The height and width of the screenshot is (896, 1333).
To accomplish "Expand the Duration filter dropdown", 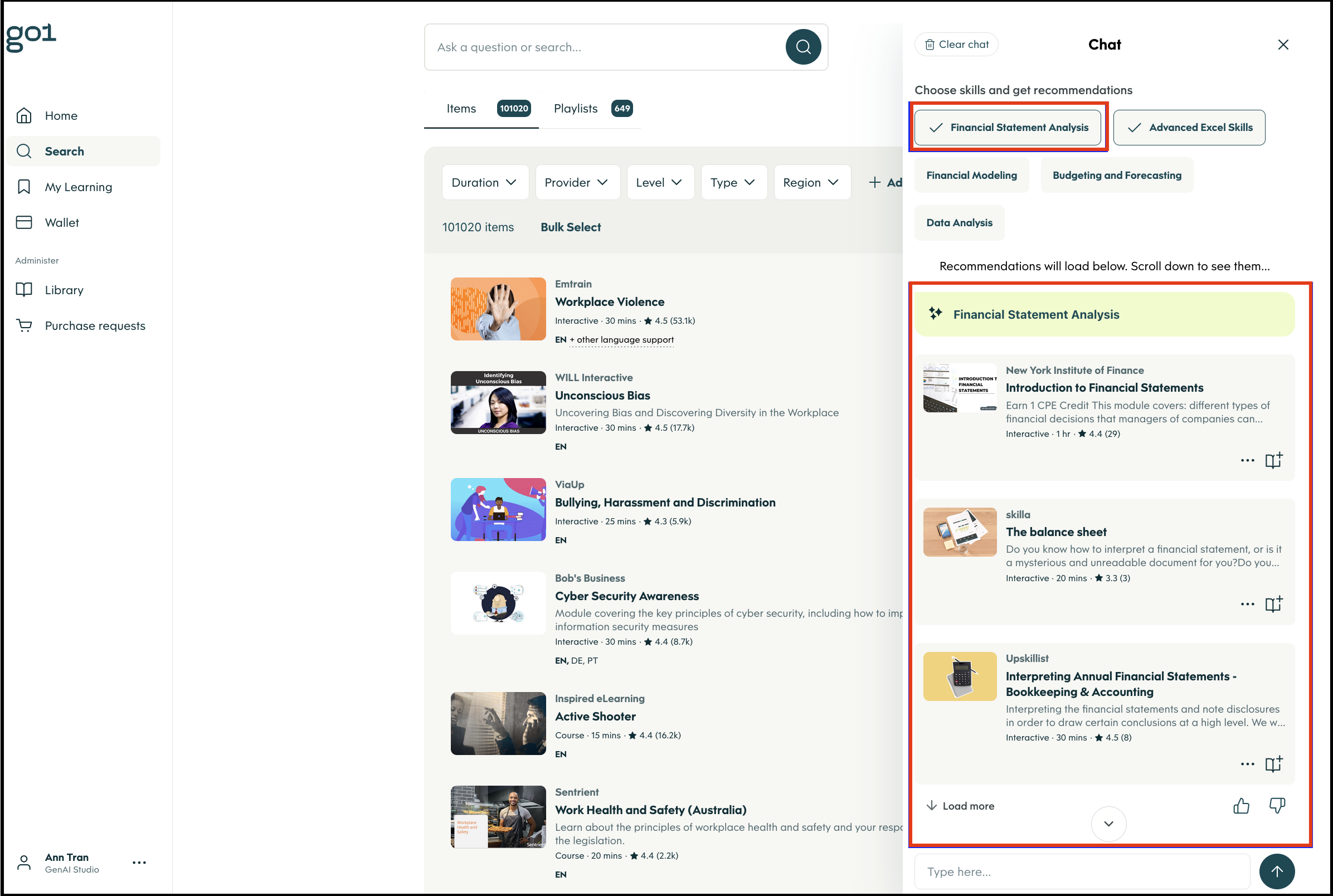I will [484, 182].
